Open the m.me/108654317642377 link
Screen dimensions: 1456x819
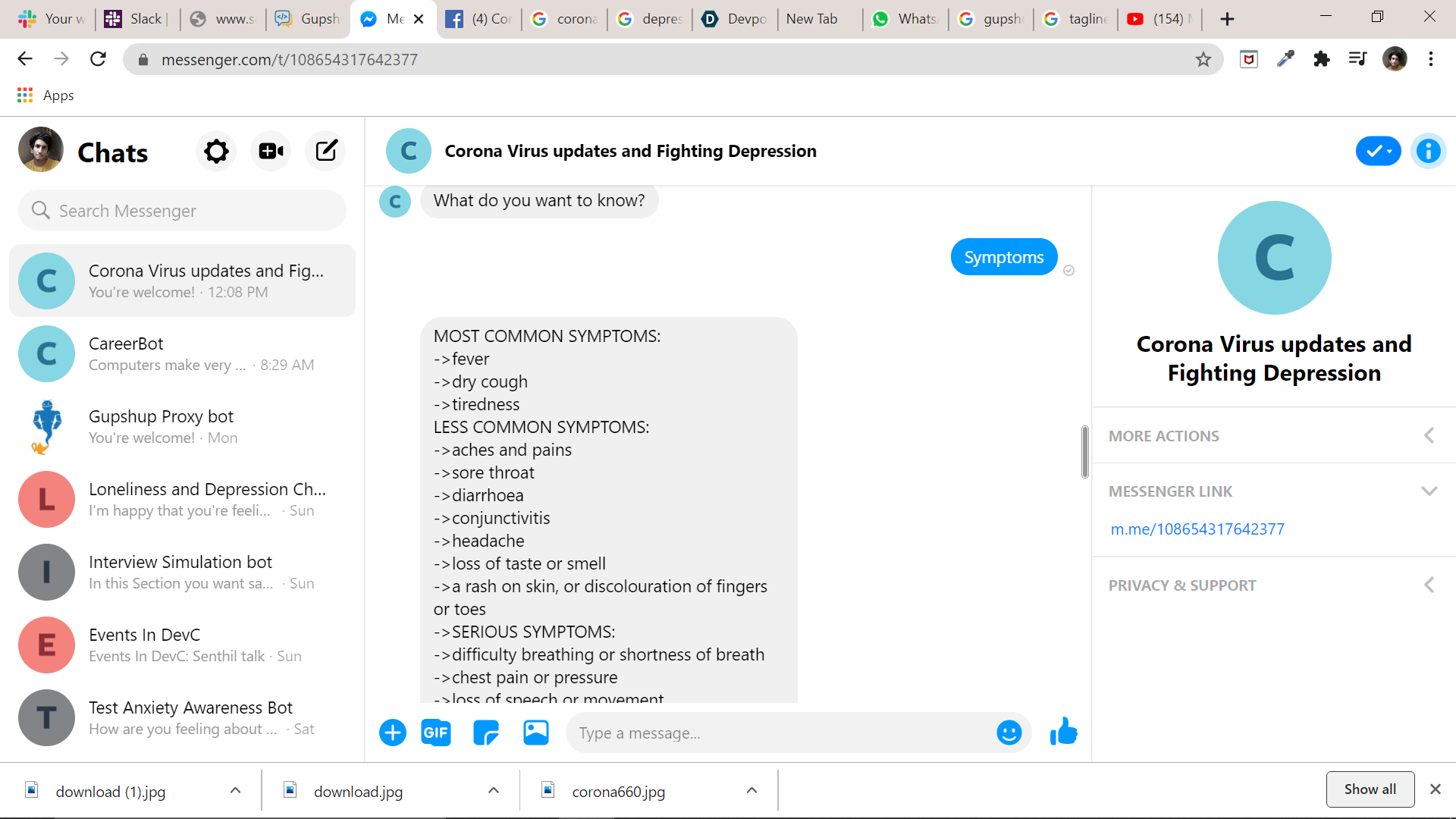(x=1197, y=529)
